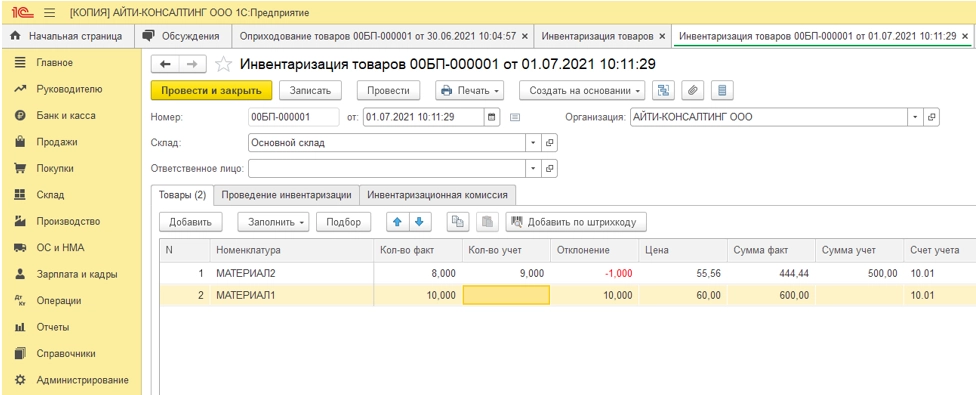Screen dimensions: 976x395
Task: Click the document date input field
Action: tap(423, 116)
